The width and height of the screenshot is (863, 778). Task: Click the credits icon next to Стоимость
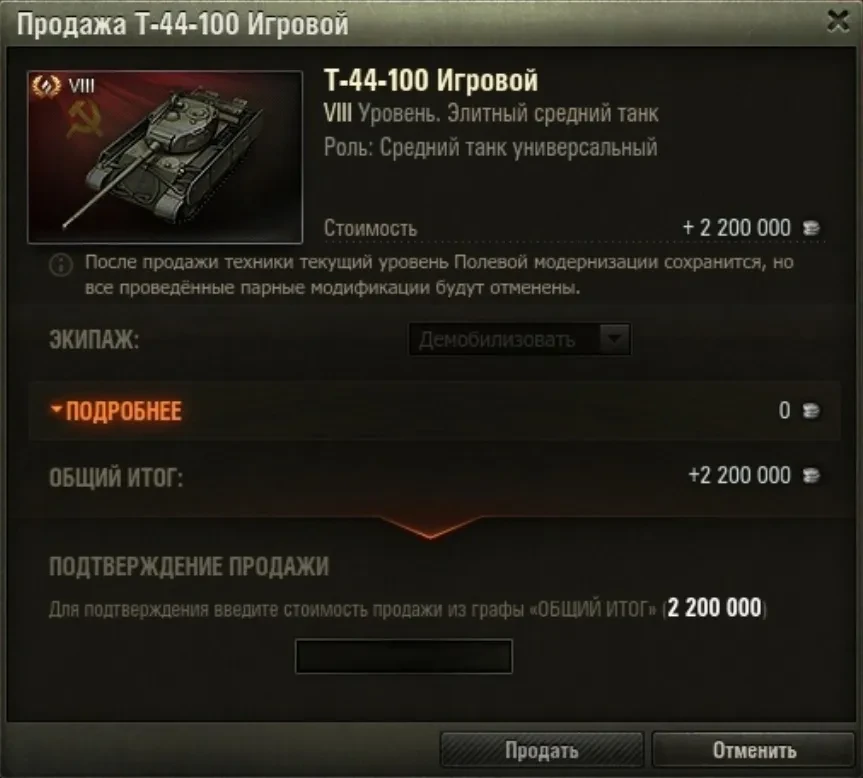(x=811, y=228)
